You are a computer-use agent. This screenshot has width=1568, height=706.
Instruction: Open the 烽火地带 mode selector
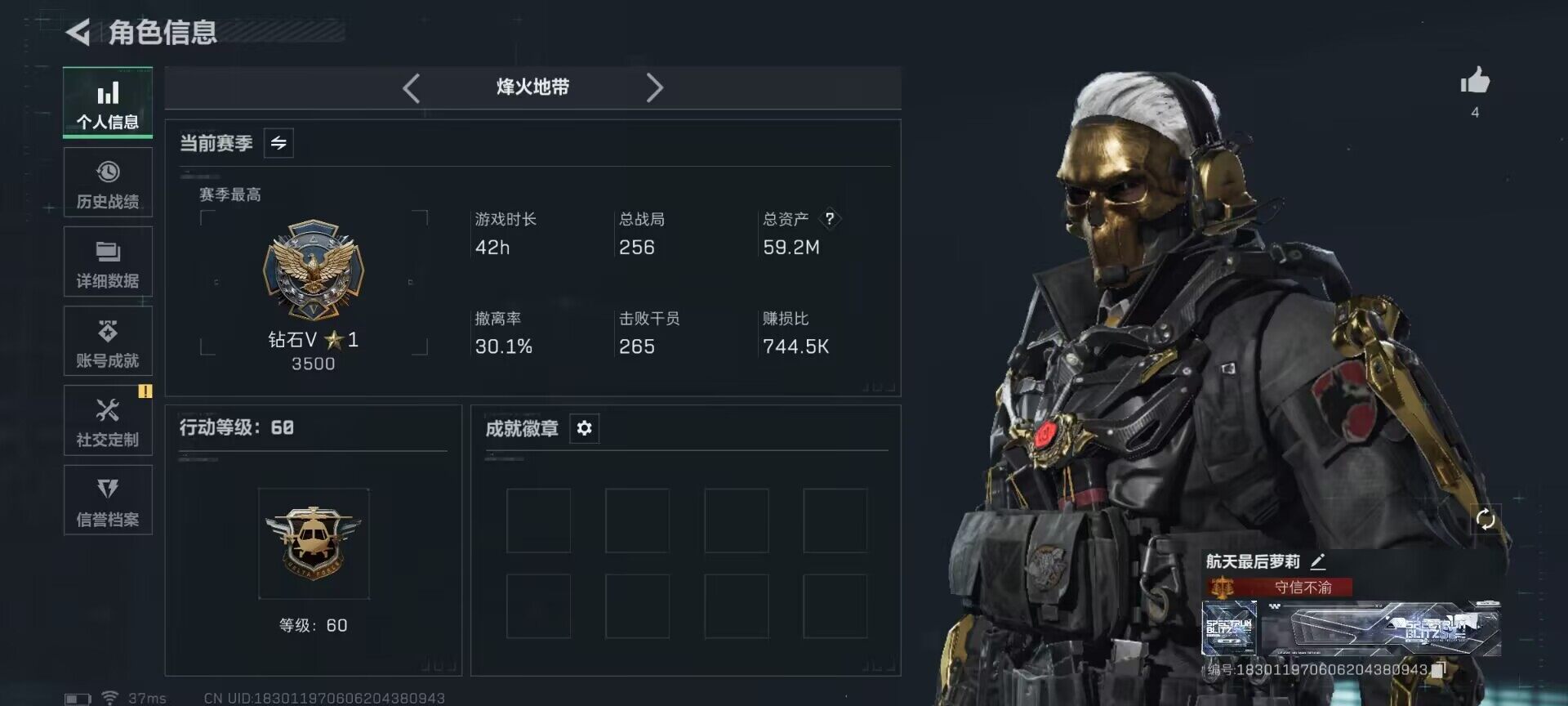[x=532, y=87]
